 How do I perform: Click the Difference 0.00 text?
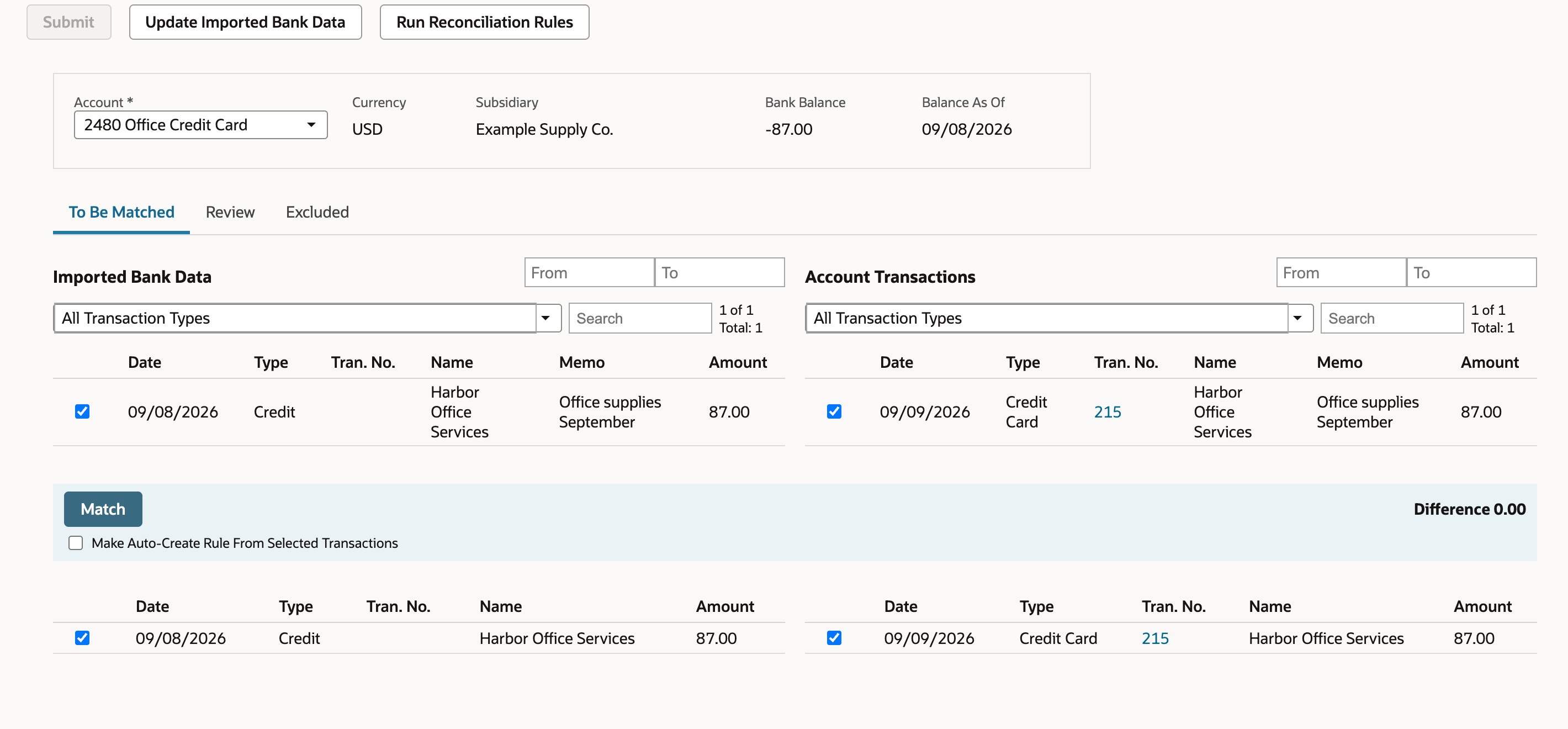[1469, 509]
